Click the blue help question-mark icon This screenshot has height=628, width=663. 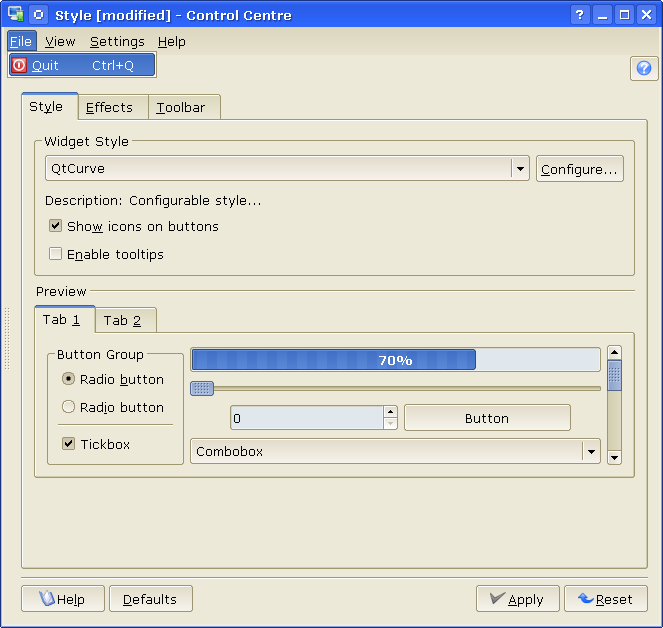[644, 68]
